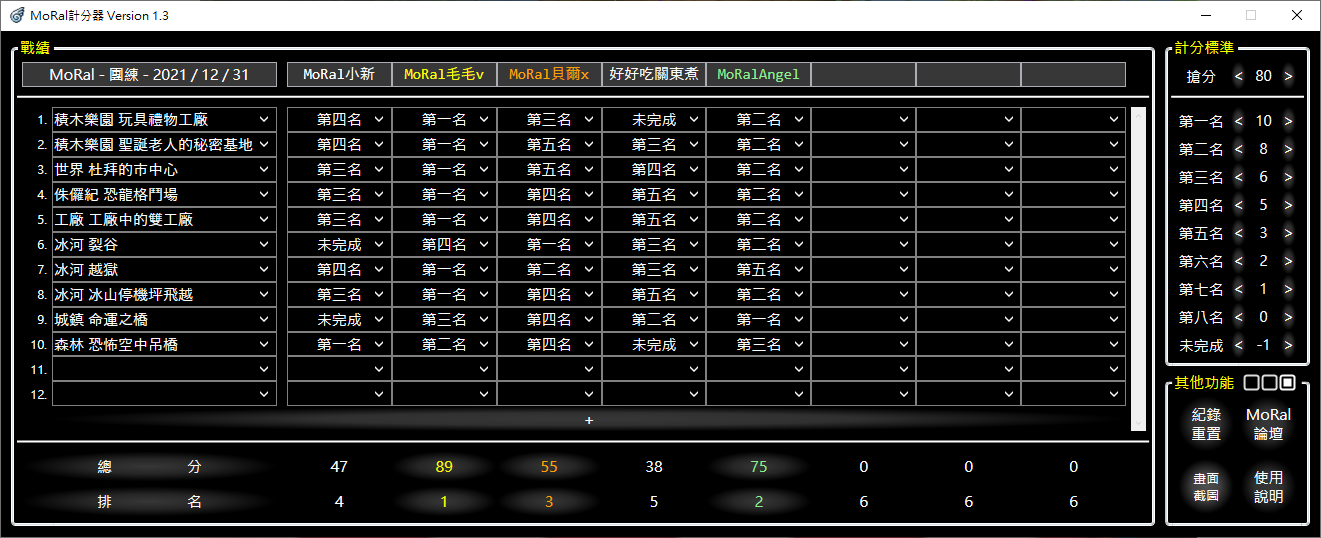Image resolution: width=1321 pixels, height=538 pixels.
Task: Increase the 第四名 score with right arrow
Action: coord(1288,205)
